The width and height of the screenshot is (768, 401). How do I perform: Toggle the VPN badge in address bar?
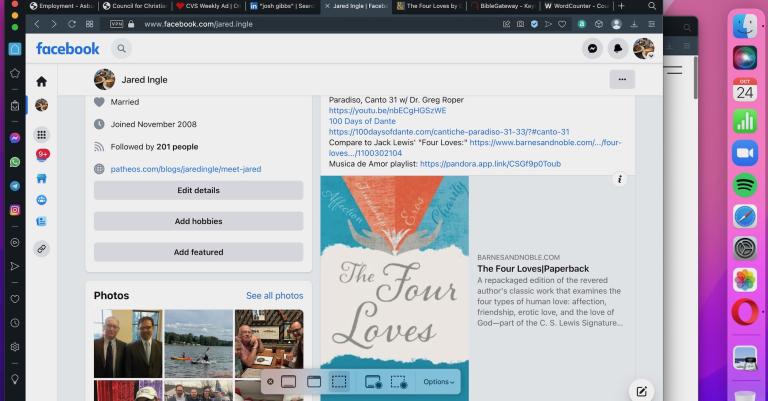[x=117, y=24]
